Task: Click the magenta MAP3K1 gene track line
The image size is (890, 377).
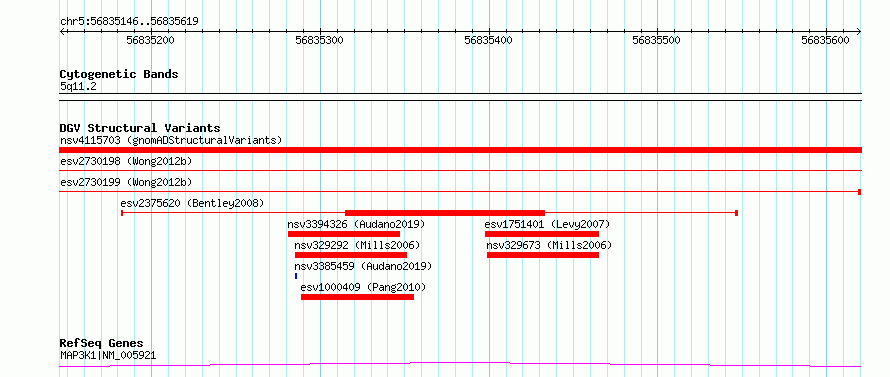Action: pyautogui.click(x=460, y=364)
